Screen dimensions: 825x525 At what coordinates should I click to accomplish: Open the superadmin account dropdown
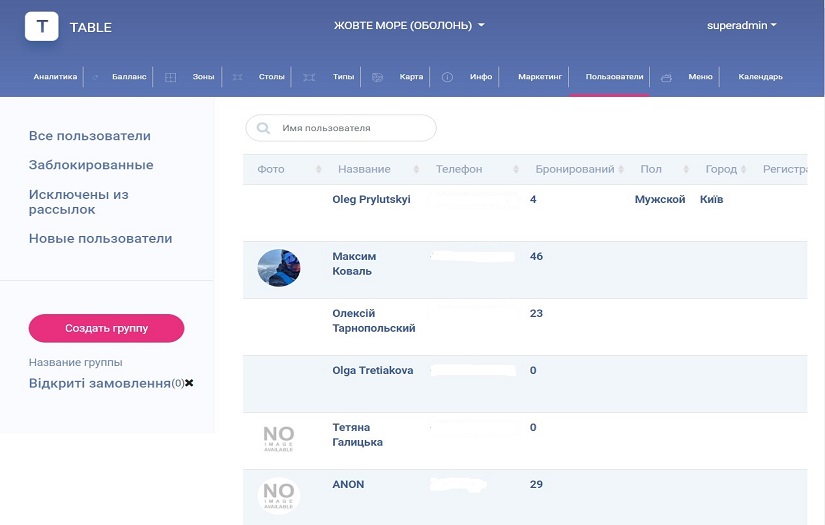tap(741, 25)
